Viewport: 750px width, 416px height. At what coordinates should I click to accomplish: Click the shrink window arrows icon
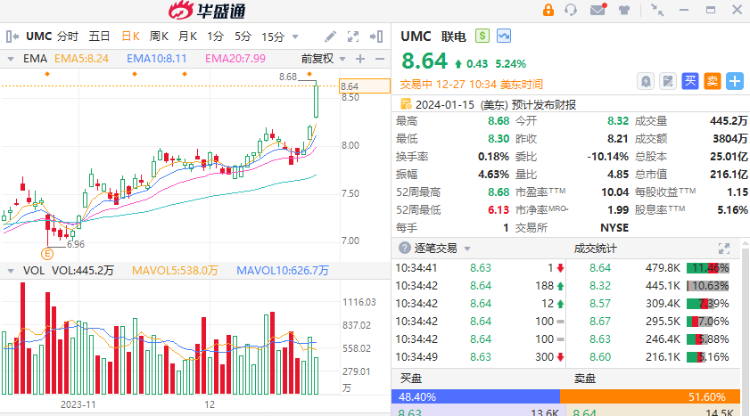point(657,10)
